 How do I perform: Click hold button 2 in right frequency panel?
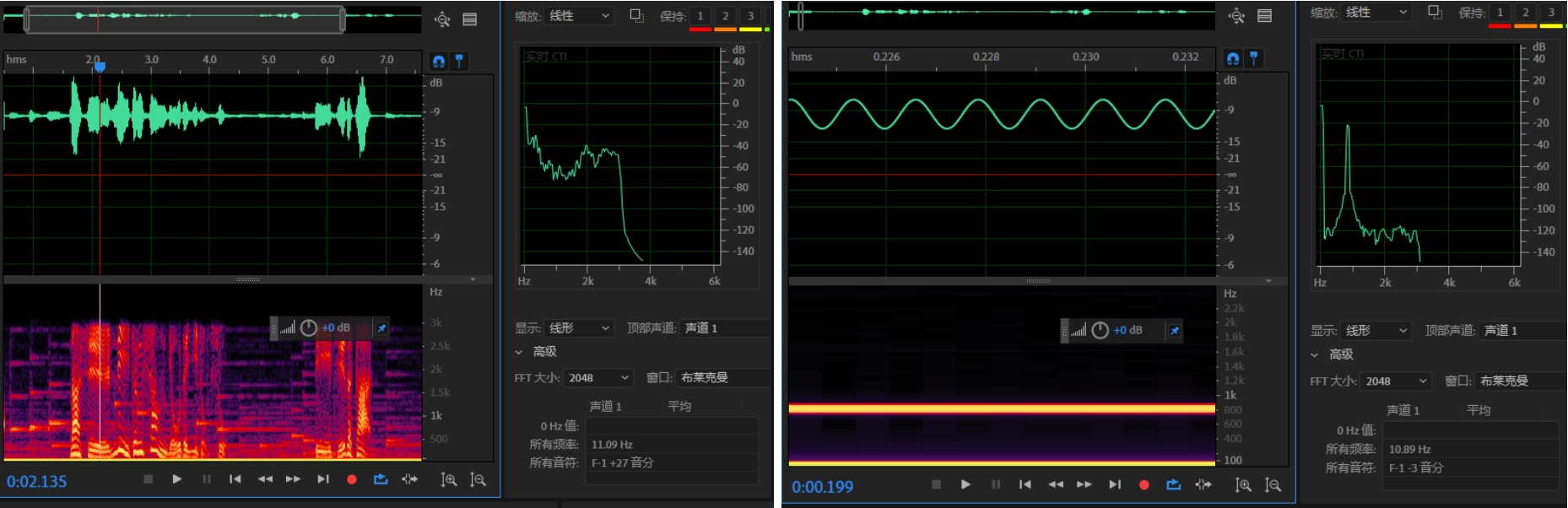click(x=1525, y=13)
